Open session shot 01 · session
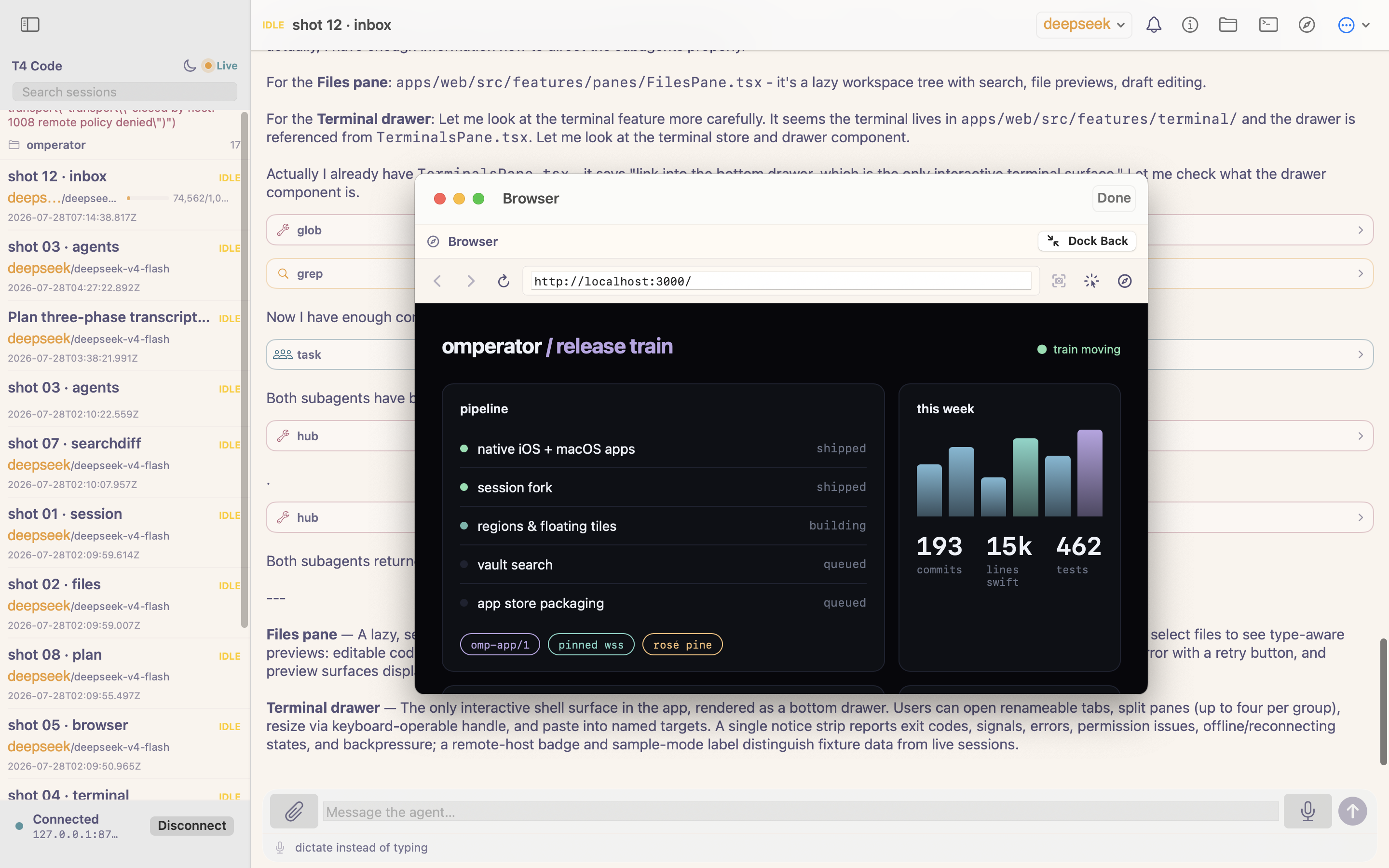 click(x=124, y=533)
